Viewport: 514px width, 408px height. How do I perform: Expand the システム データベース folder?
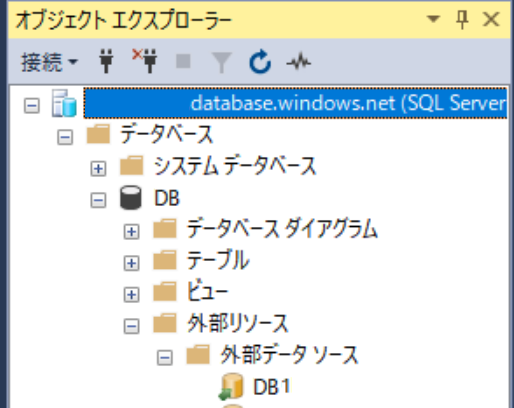pos(98,169)
